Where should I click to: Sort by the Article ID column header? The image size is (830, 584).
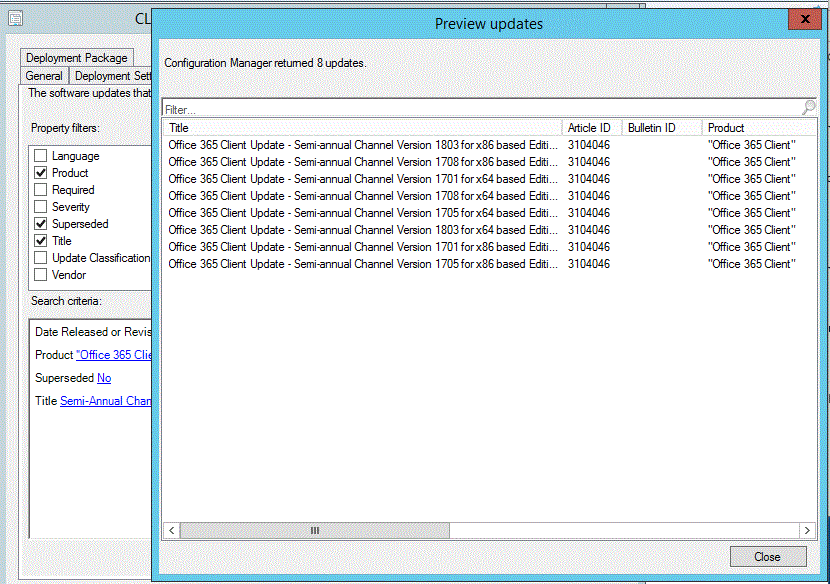click(x=591, y=128)
